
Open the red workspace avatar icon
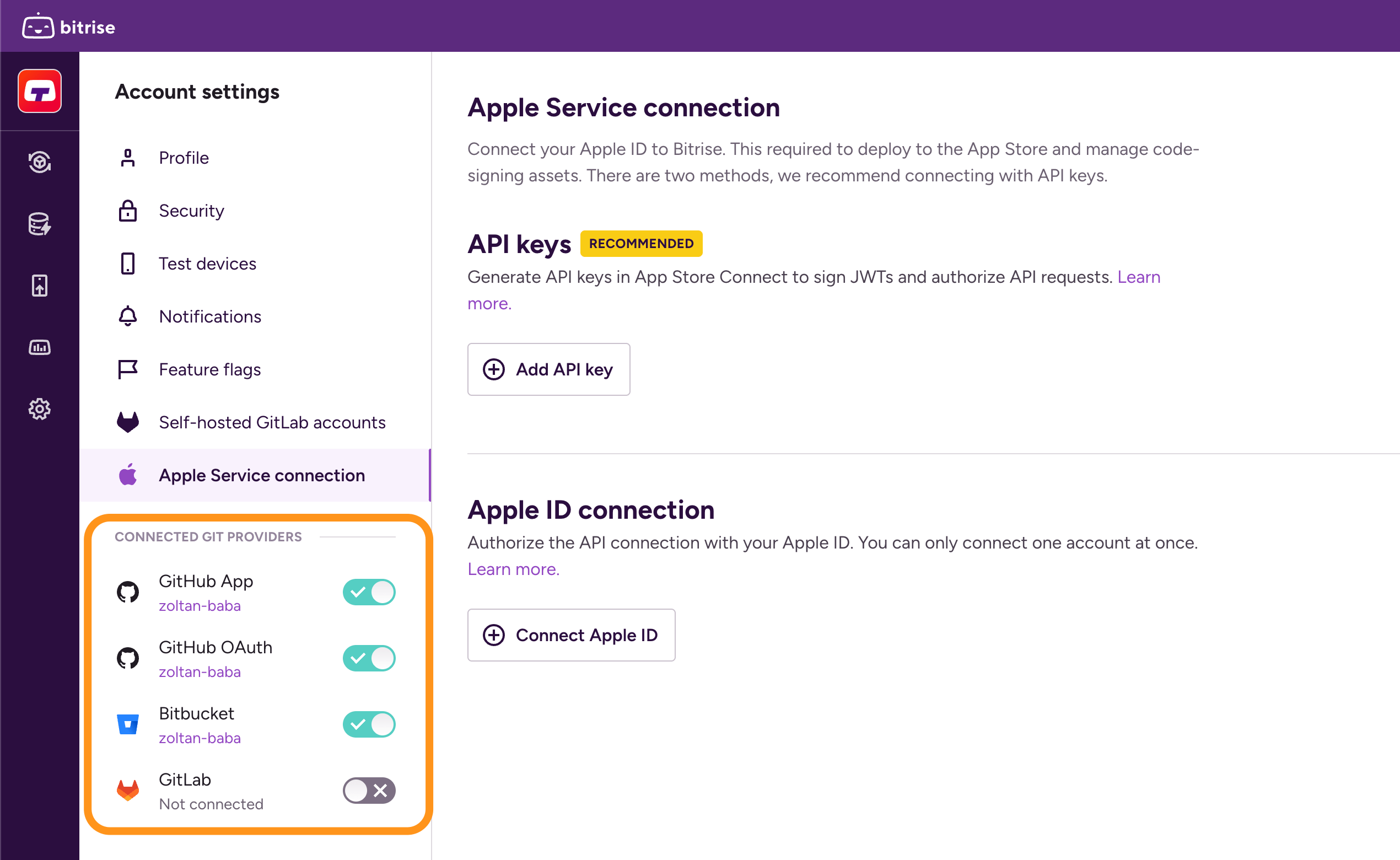[40, 91]
